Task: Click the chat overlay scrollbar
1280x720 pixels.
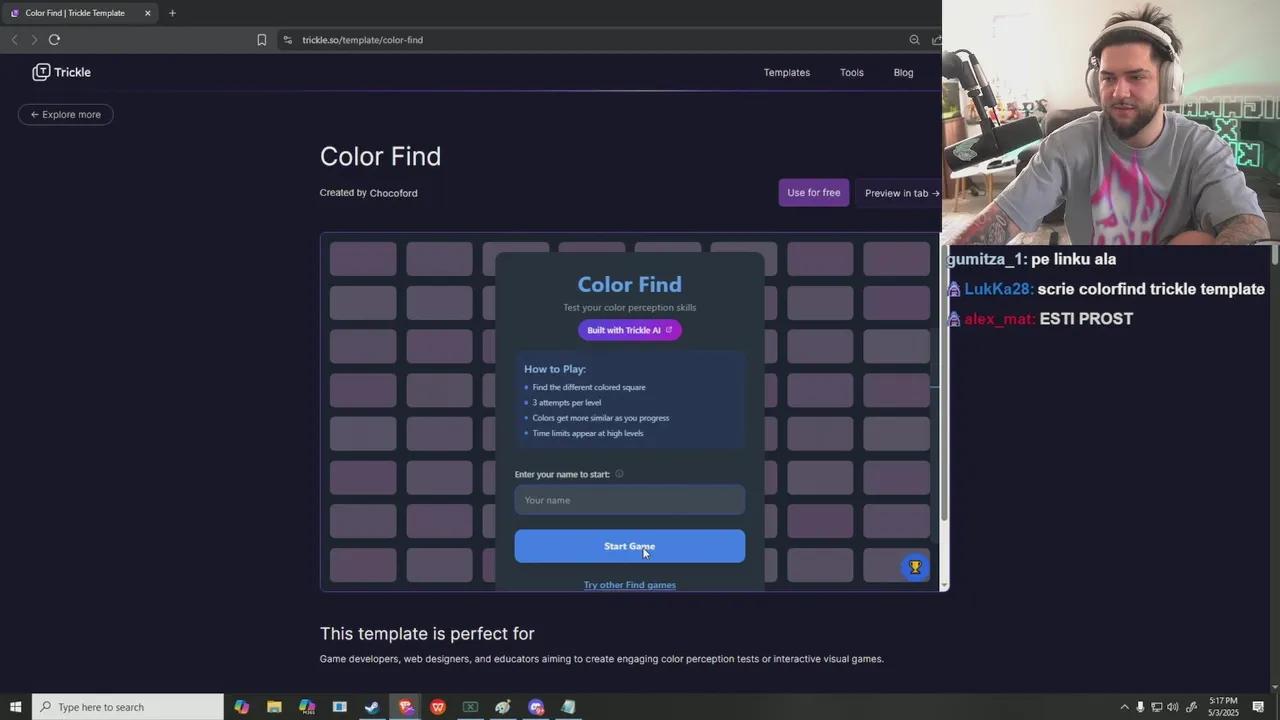Action: (1275, 255)
